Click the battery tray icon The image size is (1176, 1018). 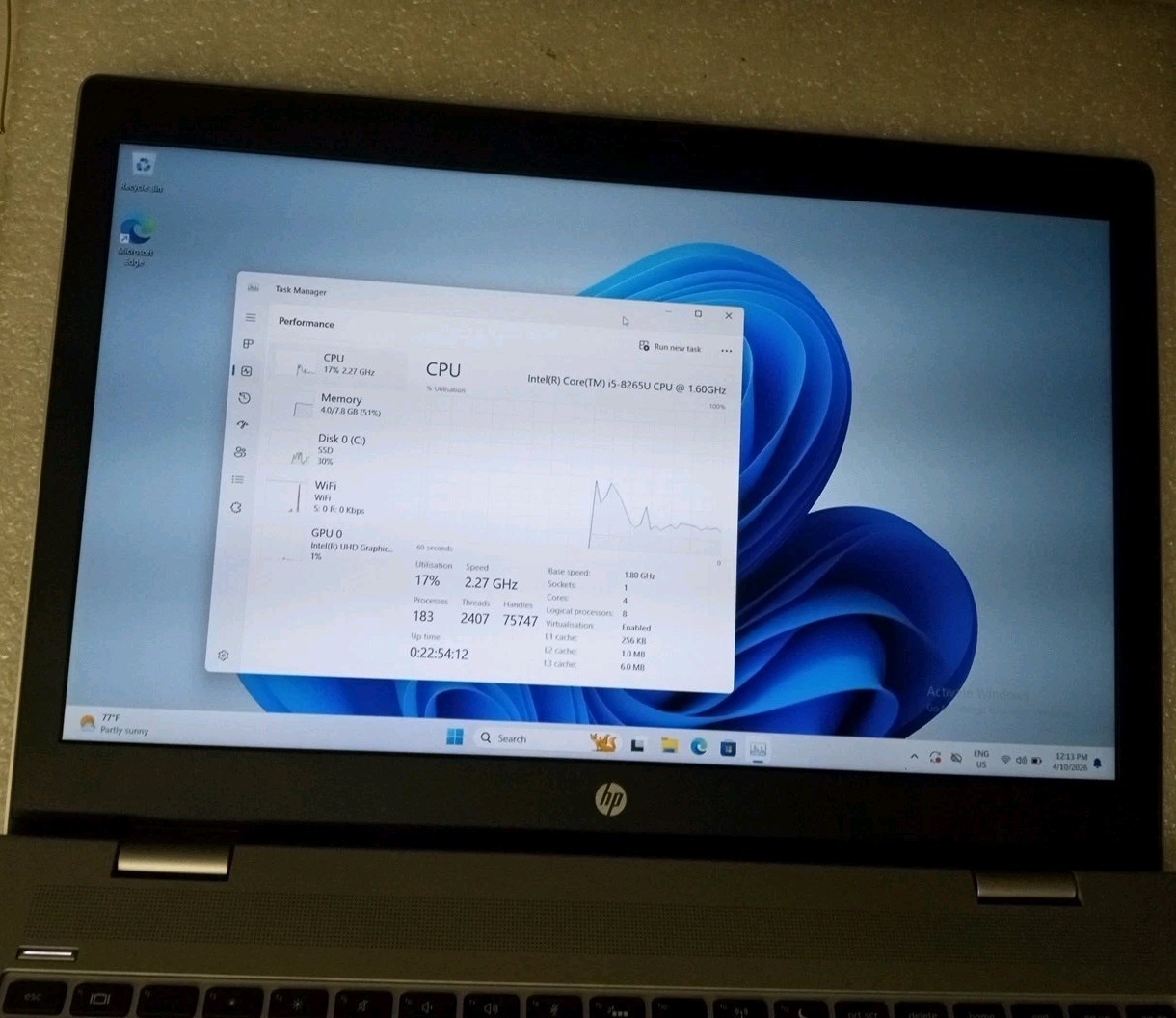(x=1036, y=761)
